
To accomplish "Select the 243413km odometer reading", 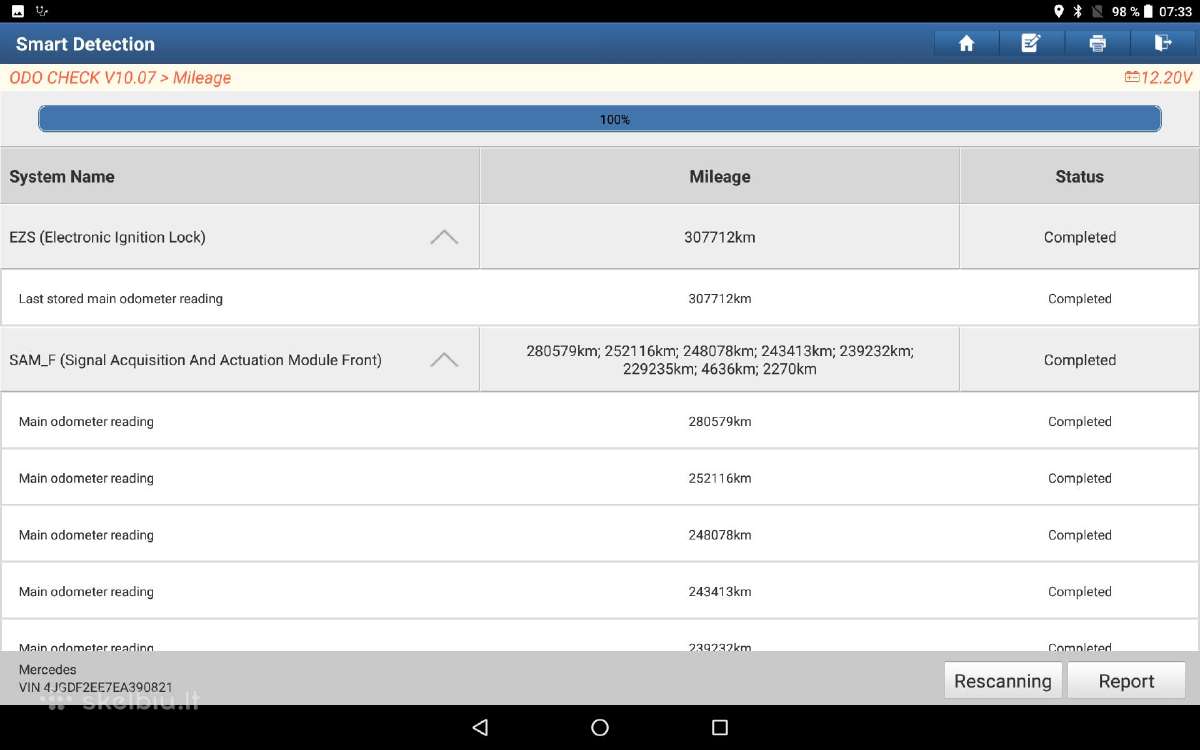I will [x=720, y=592].
